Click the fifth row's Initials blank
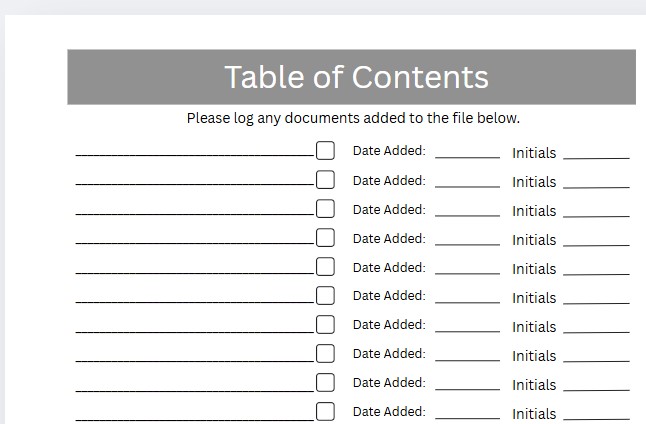 (x=596, y=274)
